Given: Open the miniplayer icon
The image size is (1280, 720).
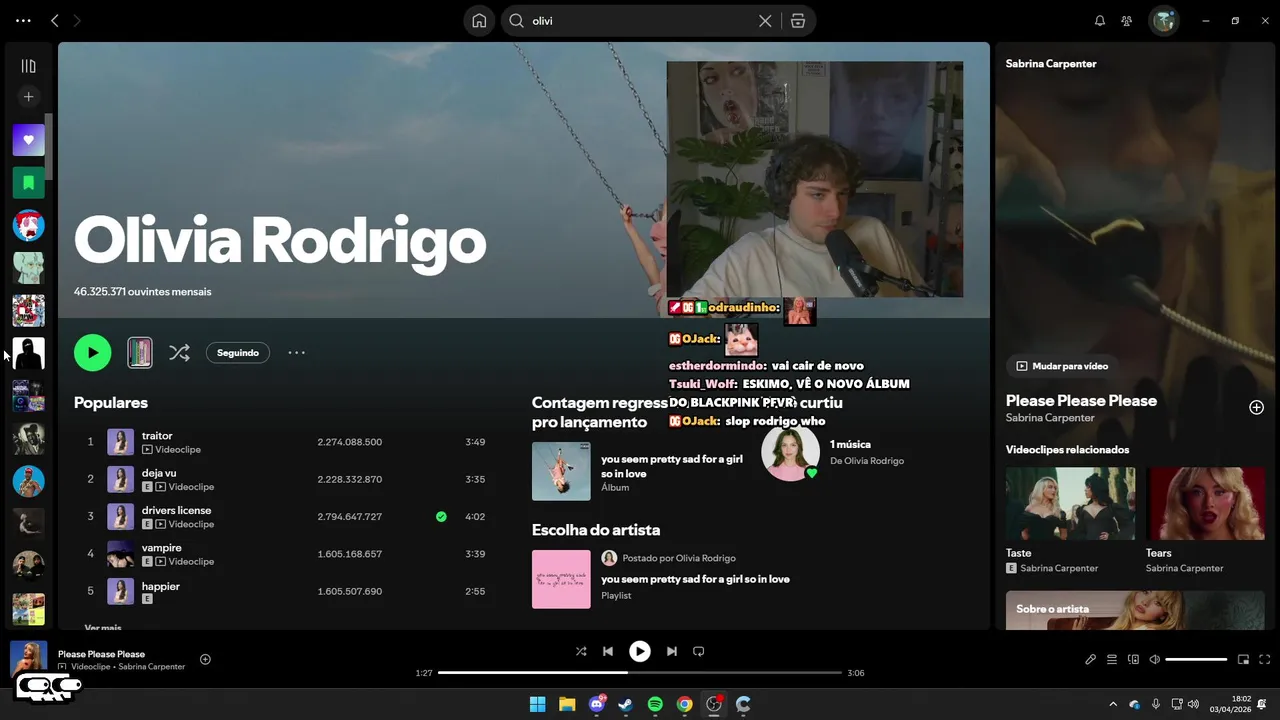Looking at the screenshot, I should [x=1243, y=660].
